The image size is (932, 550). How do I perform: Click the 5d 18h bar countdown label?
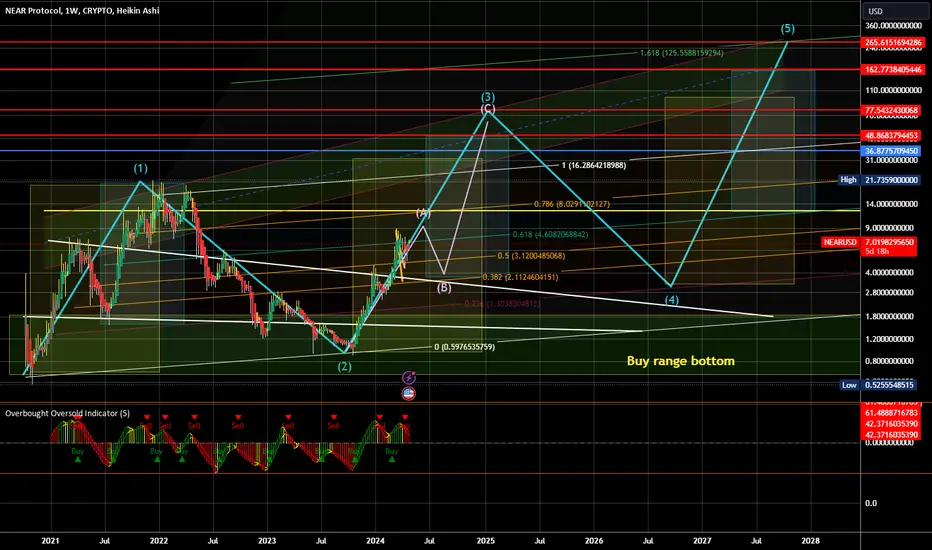click(x=877, y=252)
